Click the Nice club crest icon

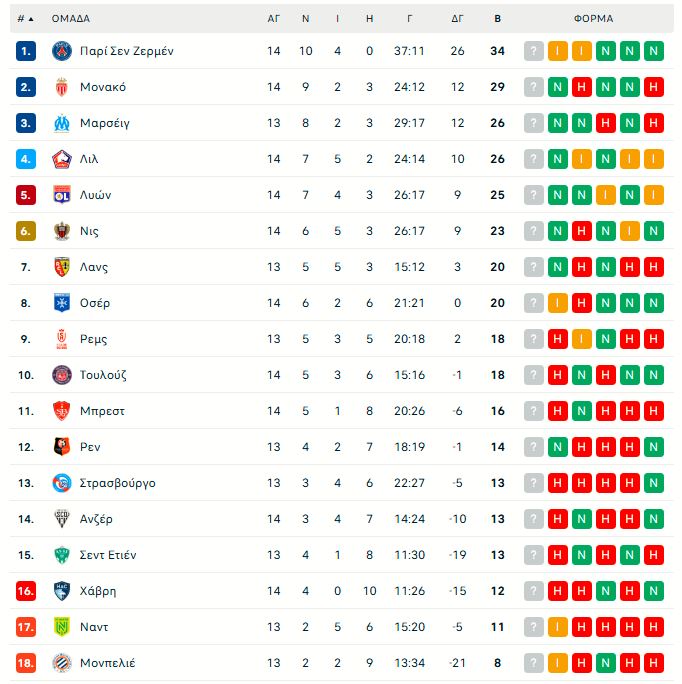tap(62, 231)
